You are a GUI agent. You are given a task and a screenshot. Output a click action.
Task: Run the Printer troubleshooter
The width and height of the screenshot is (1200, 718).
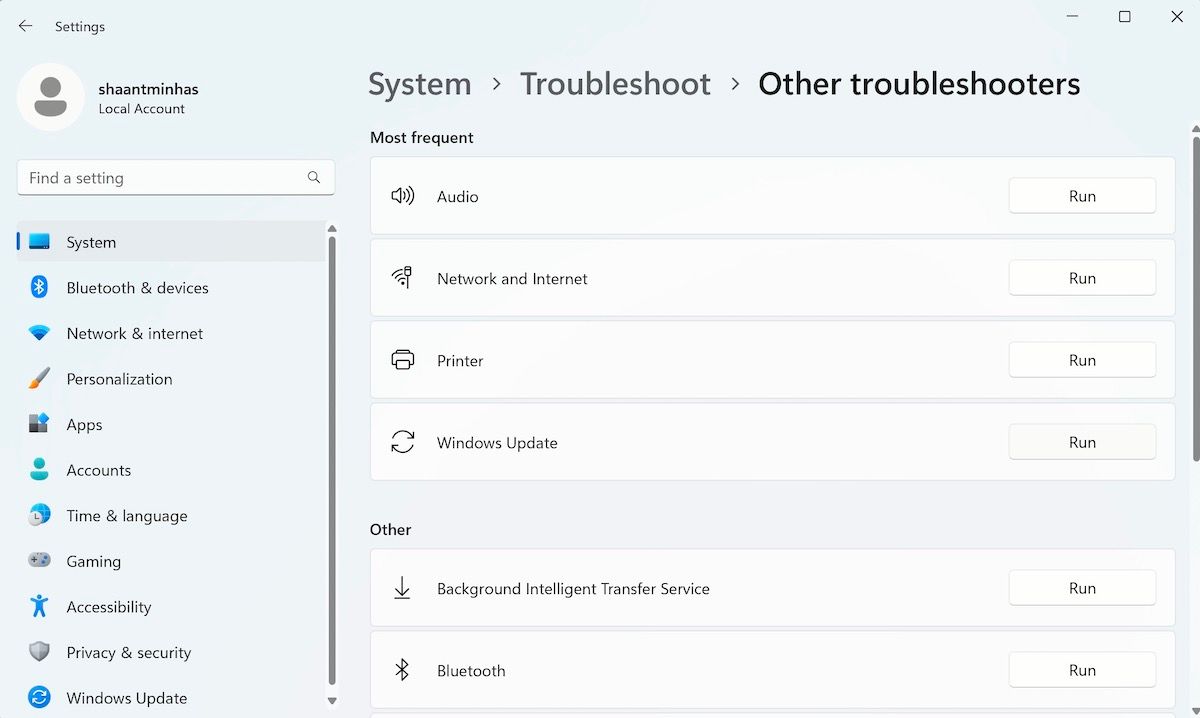point(1082,360)
